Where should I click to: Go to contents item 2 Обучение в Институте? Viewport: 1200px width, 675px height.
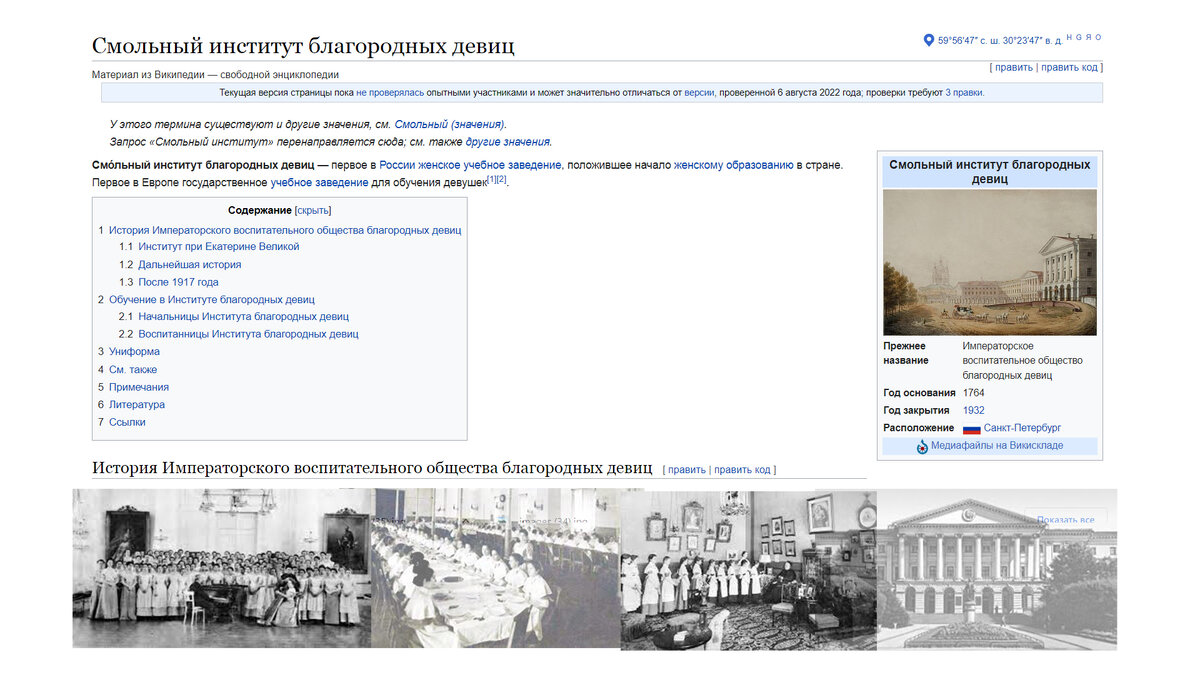click(206, 300)
